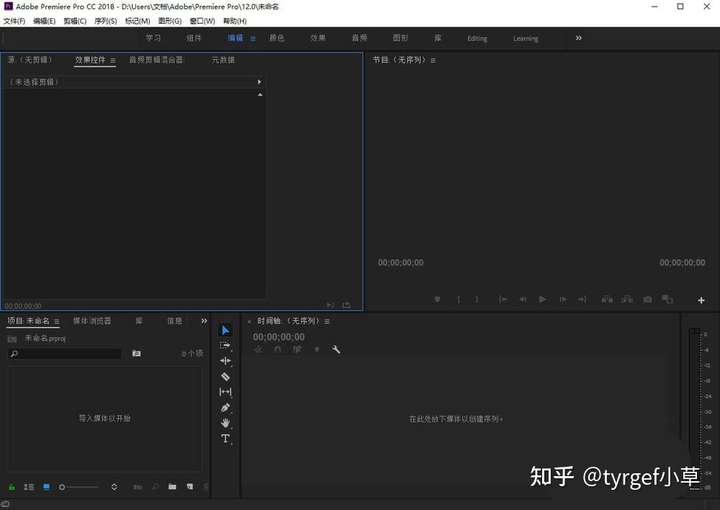
Task: Select the Pen tool
Action: [225, 407]
